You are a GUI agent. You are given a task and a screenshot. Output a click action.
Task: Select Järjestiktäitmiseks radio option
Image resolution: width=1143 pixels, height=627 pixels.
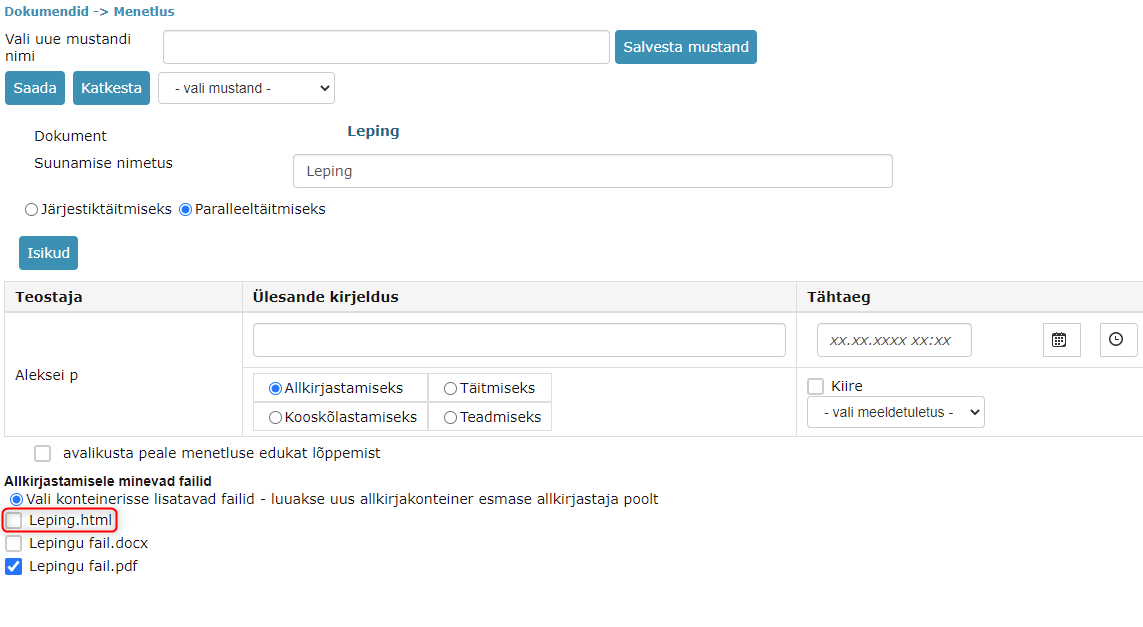(x=31, y=210)
